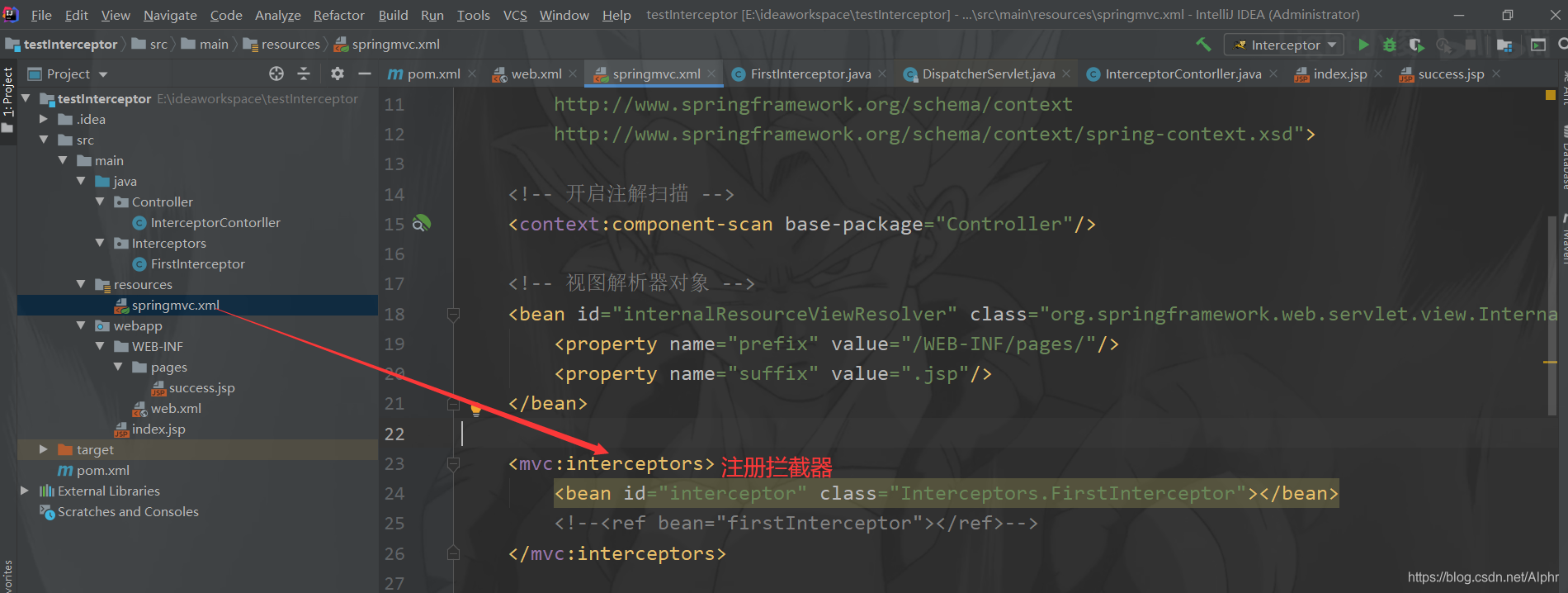Switch to success.jsp tab
The image size is (1568, 593).
tap(1450, 74)
